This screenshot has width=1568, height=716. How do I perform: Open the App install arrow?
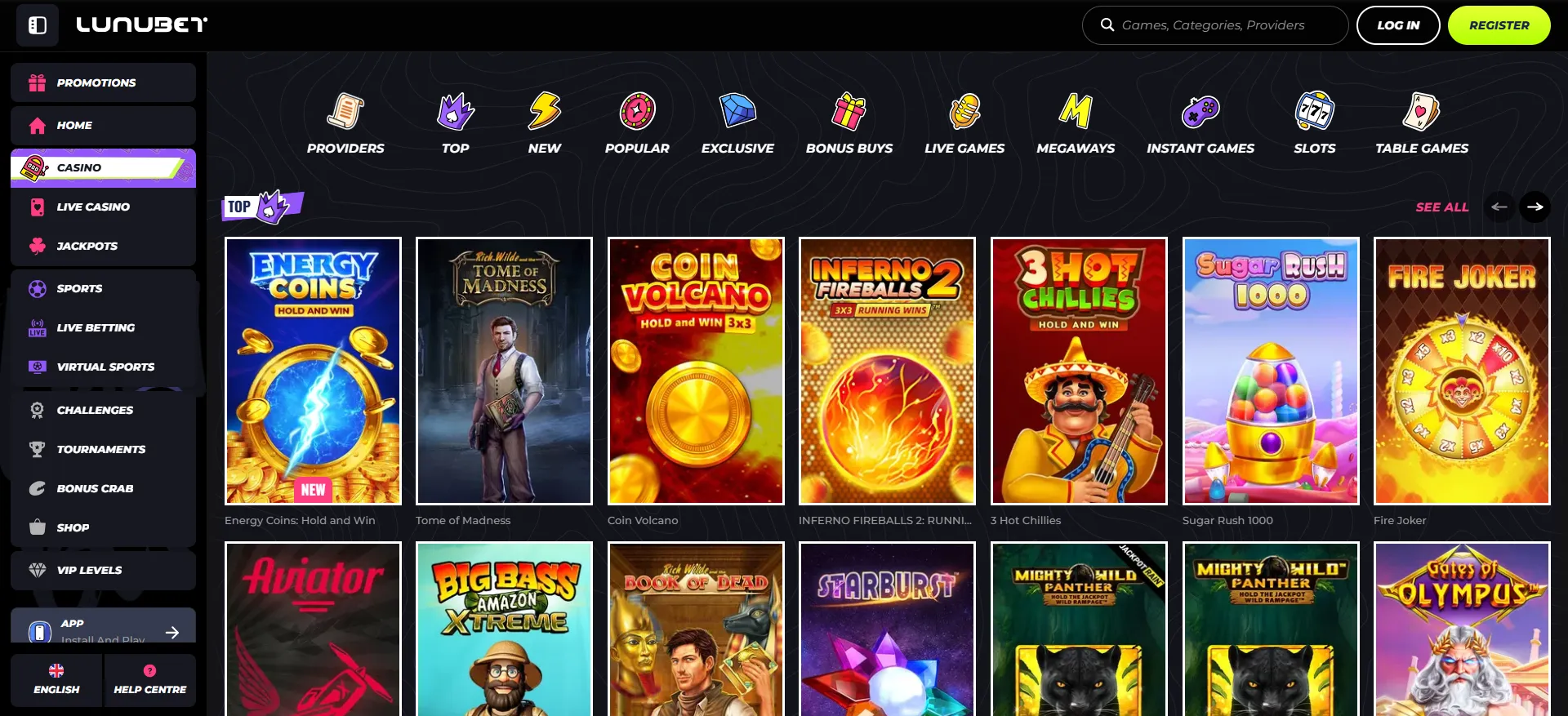pyautogui.click(x=172, y=632)
